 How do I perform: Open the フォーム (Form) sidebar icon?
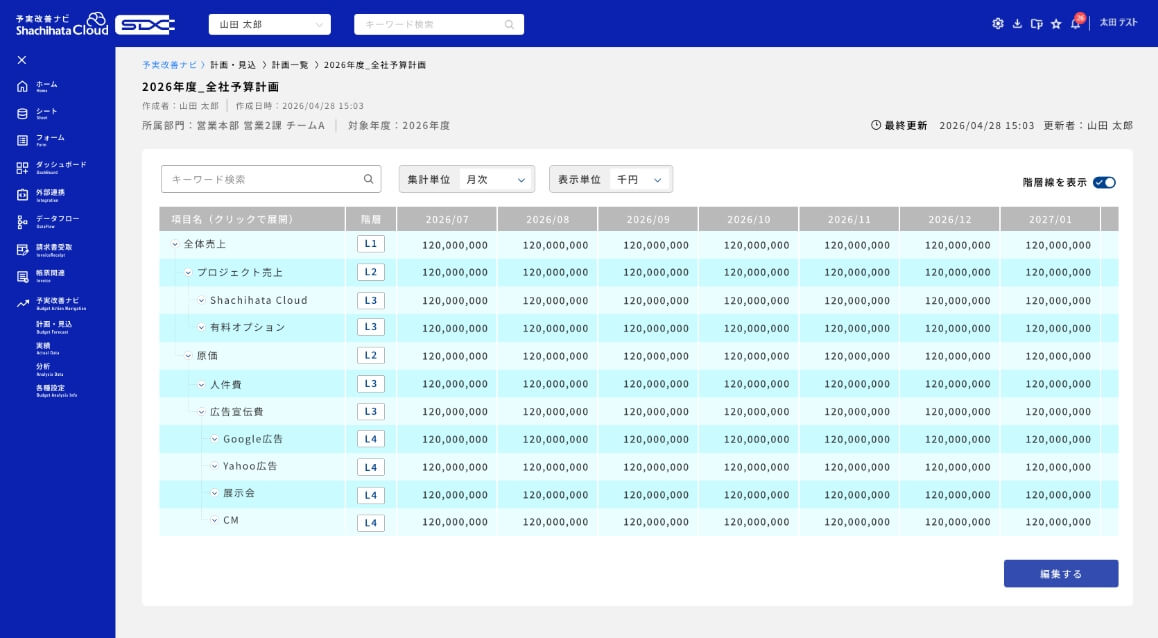22,140
